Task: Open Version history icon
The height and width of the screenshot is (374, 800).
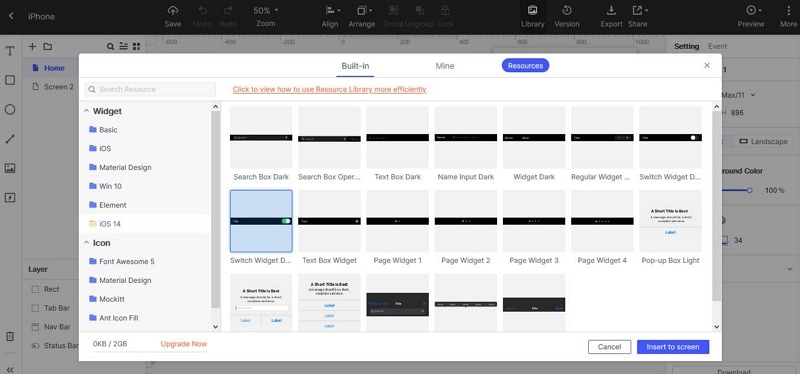Action: point(566,11)
